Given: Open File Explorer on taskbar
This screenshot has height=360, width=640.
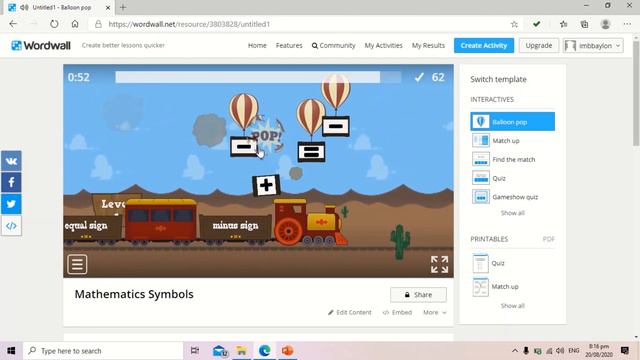Looking at the screenshot, I should click(242, 351).
